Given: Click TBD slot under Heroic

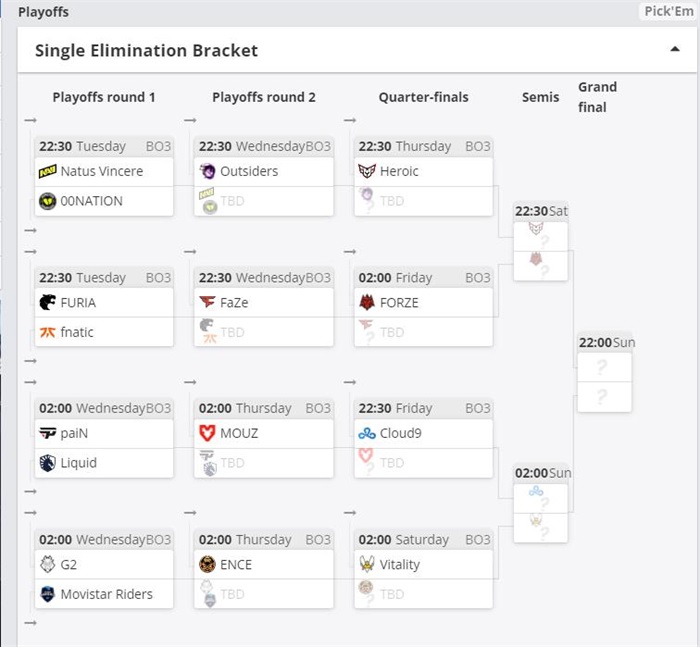Looking at the screenshot, I should (x=424, y=201).
